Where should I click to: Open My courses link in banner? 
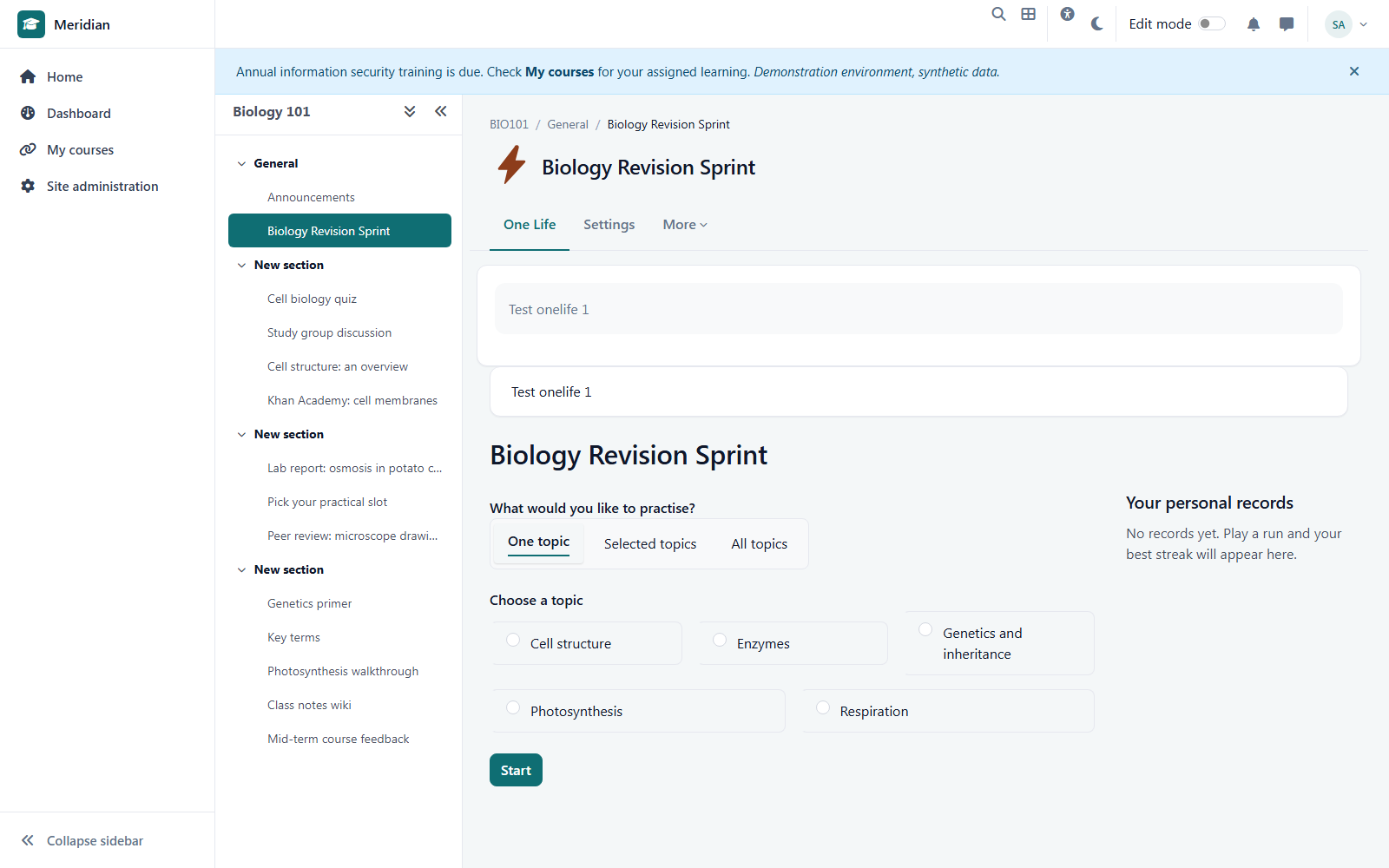(560, 72)
